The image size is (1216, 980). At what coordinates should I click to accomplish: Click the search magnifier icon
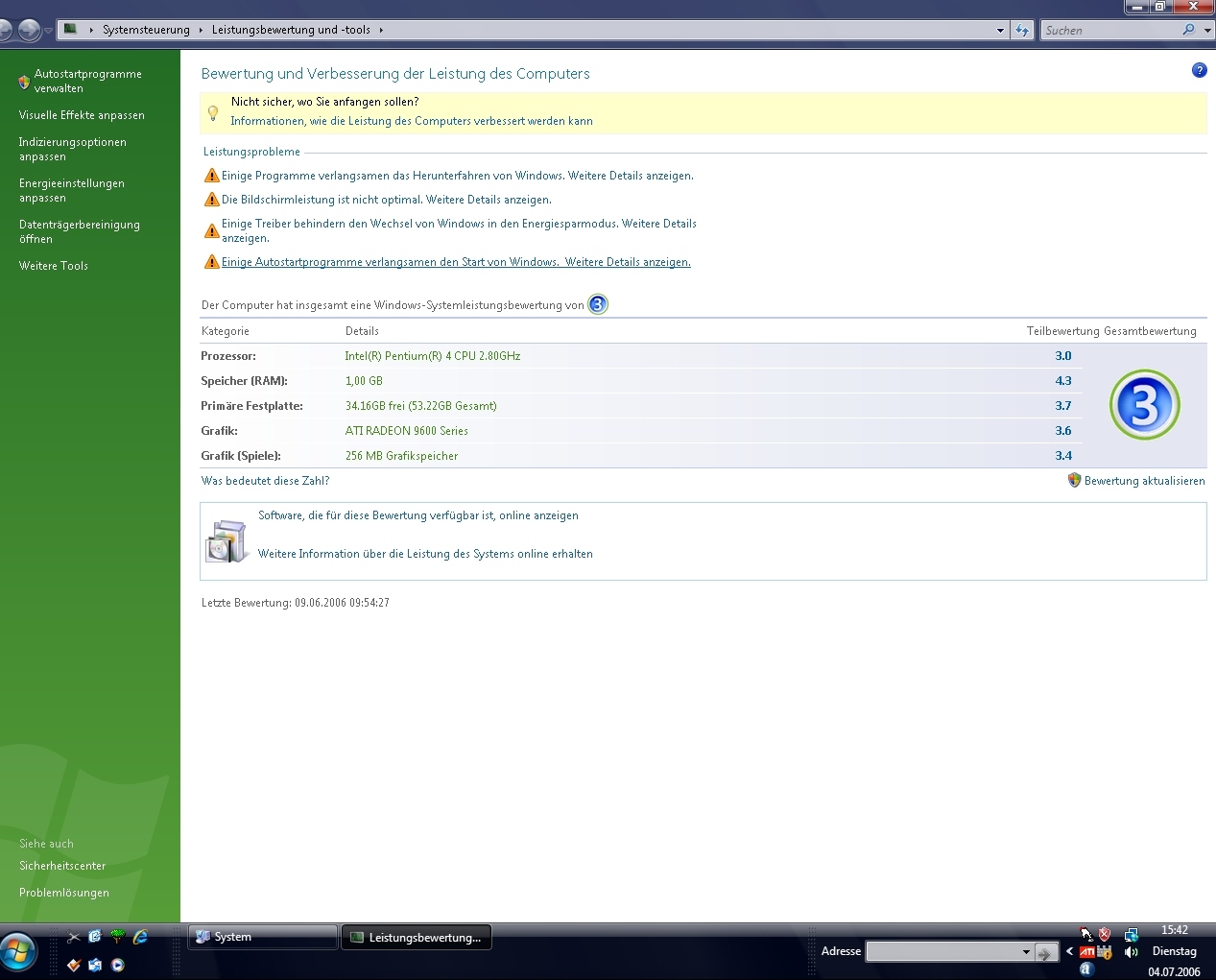1189,30
